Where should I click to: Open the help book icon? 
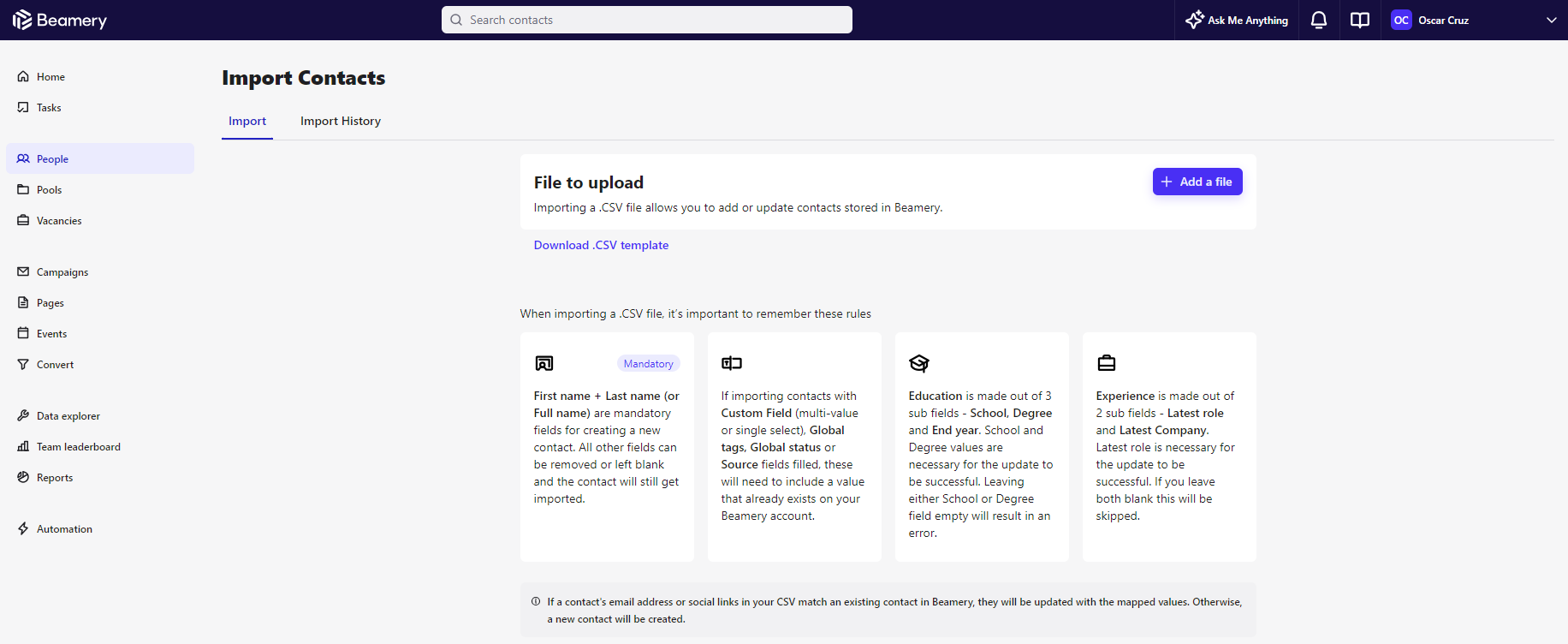[1360, 20]
